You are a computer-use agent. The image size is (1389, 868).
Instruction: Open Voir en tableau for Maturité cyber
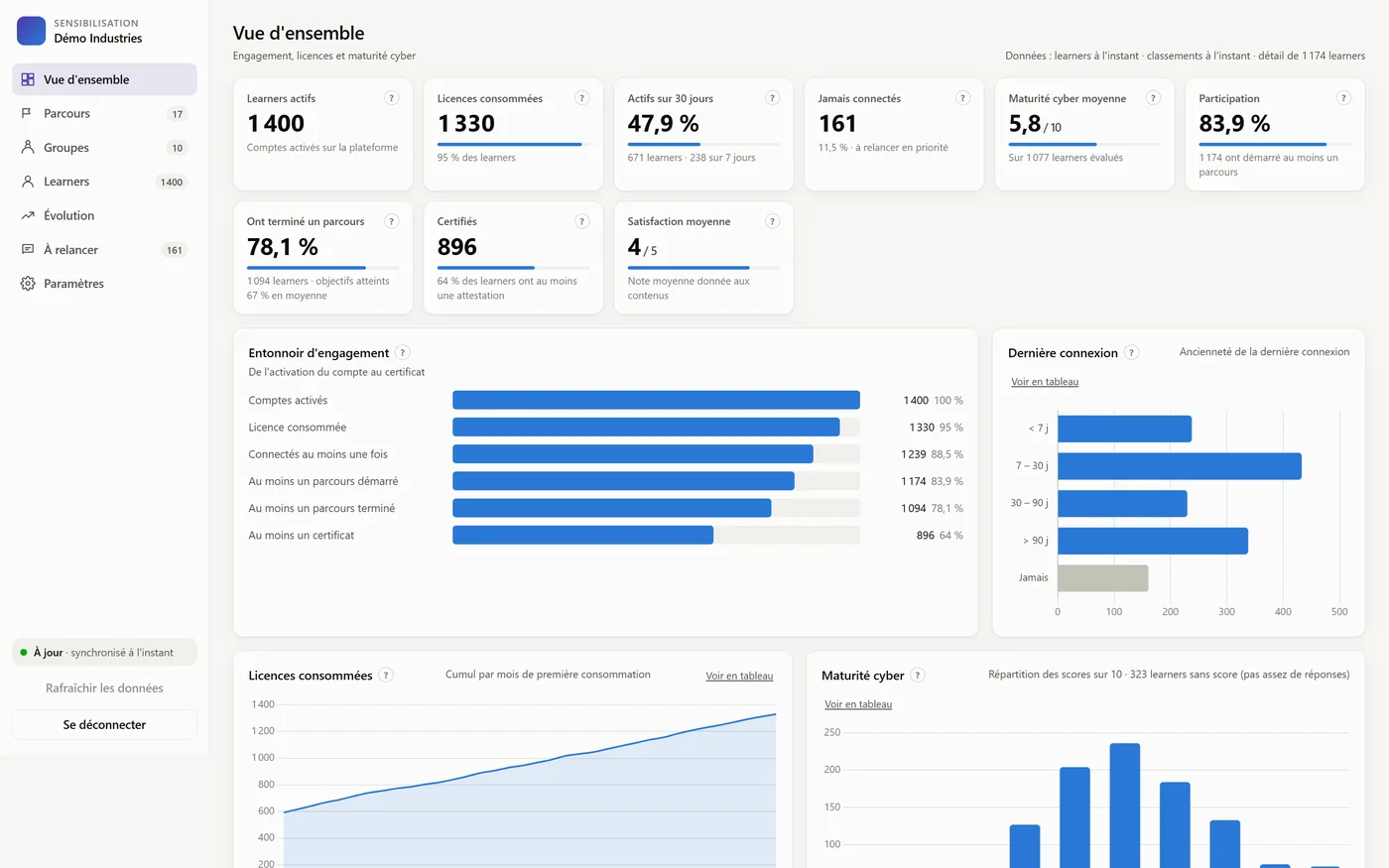click(858, 704)
